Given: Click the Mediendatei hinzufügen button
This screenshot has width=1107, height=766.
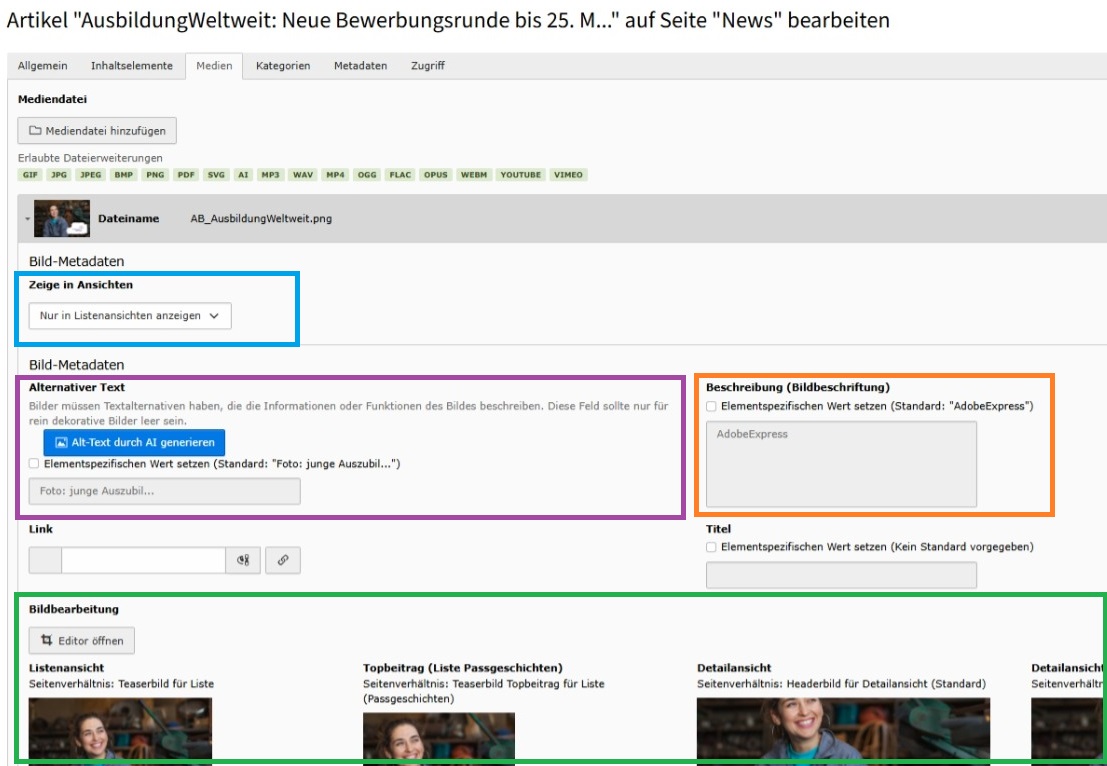Looking at the screenshot, I should (98, 131).
